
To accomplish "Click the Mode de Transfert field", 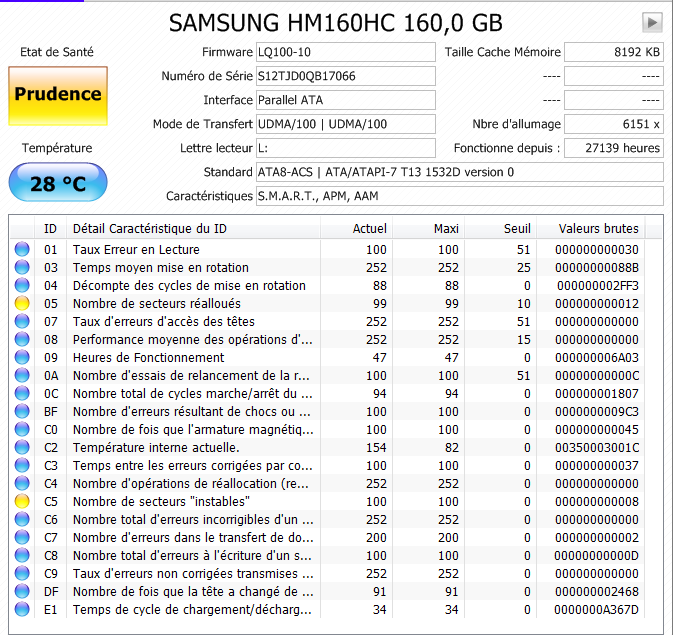I will point(346,124).
